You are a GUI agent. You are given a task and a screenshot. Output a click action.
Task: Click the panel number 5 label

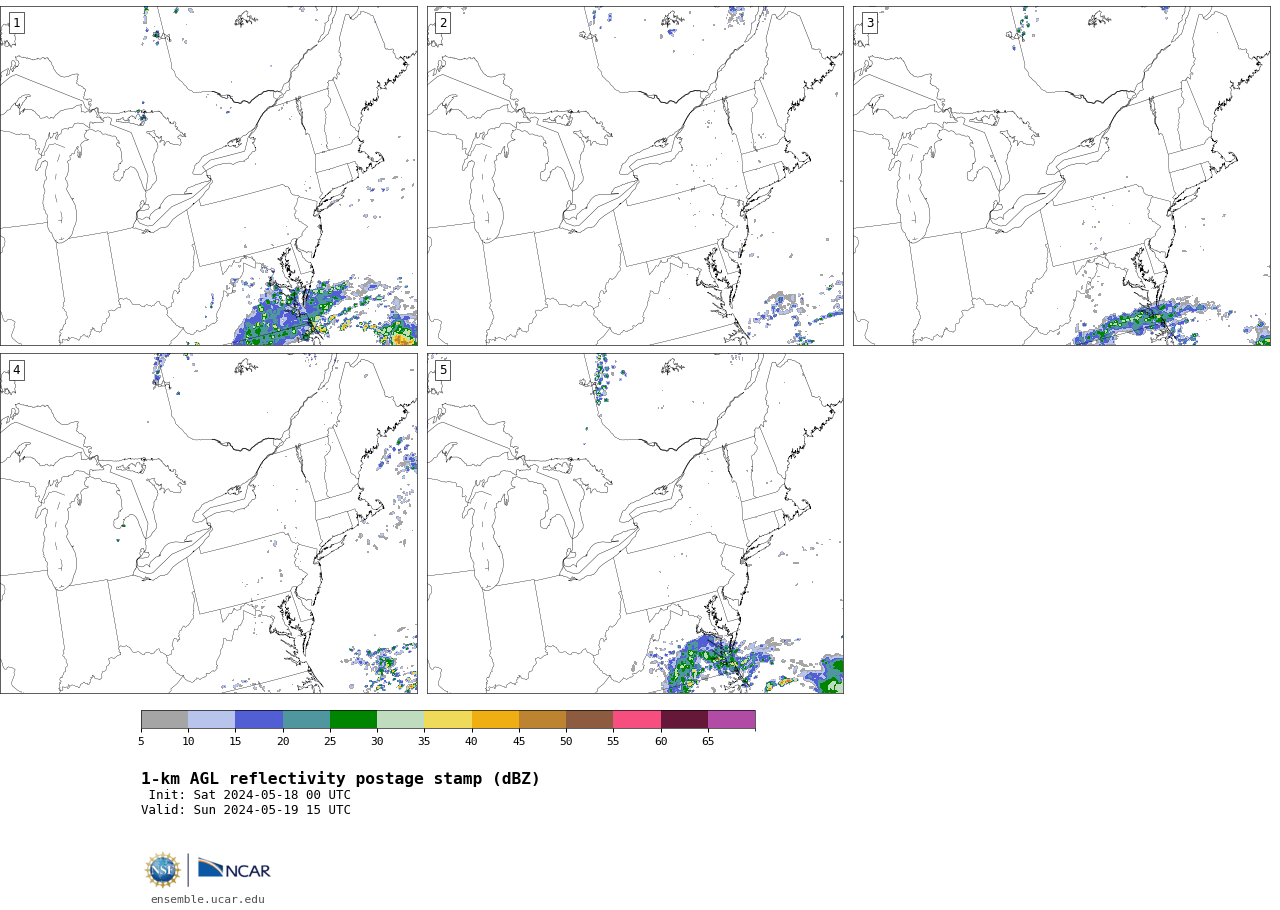point(443,370)
